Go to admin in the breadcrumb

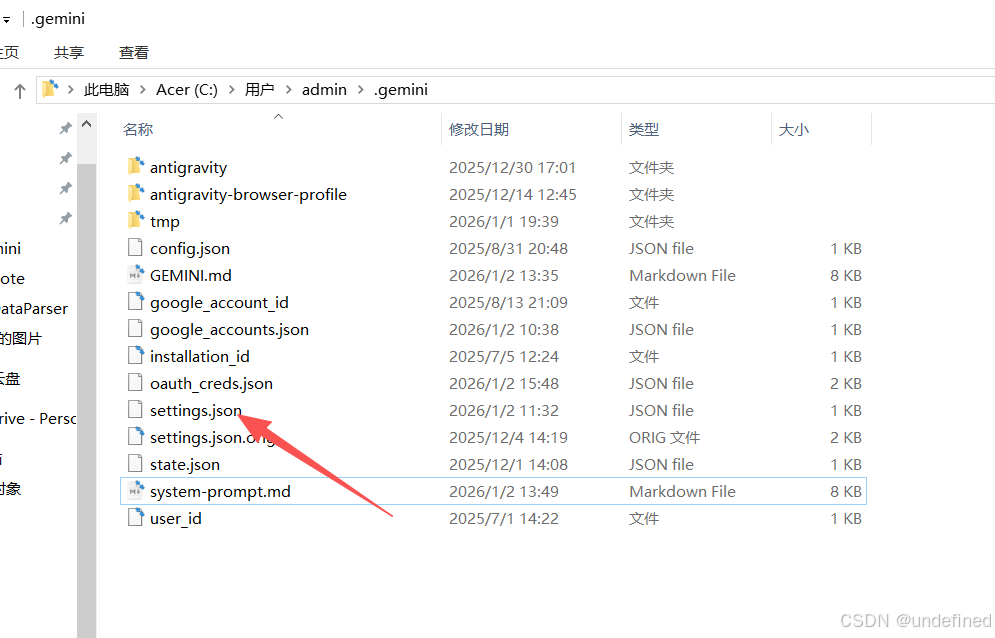pos(324,90)
